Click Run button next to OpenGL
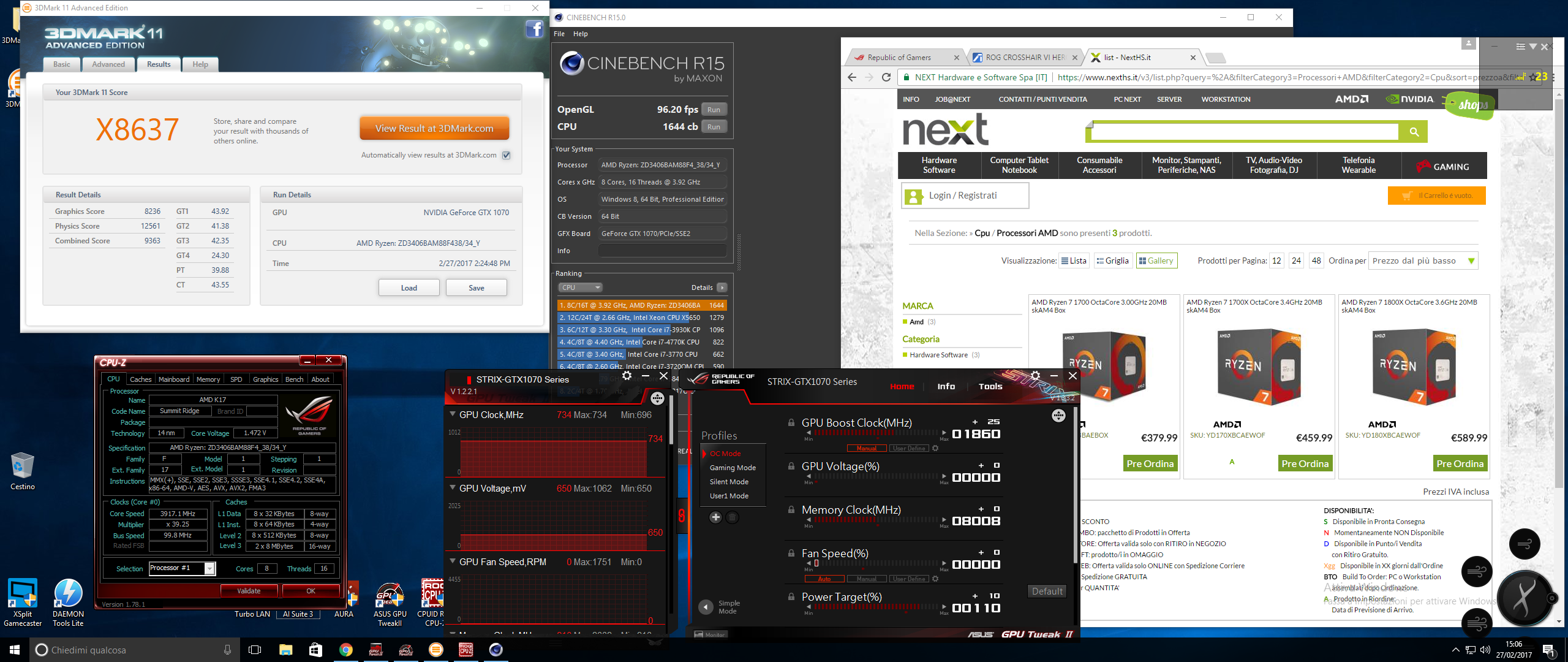 [714, 110]
